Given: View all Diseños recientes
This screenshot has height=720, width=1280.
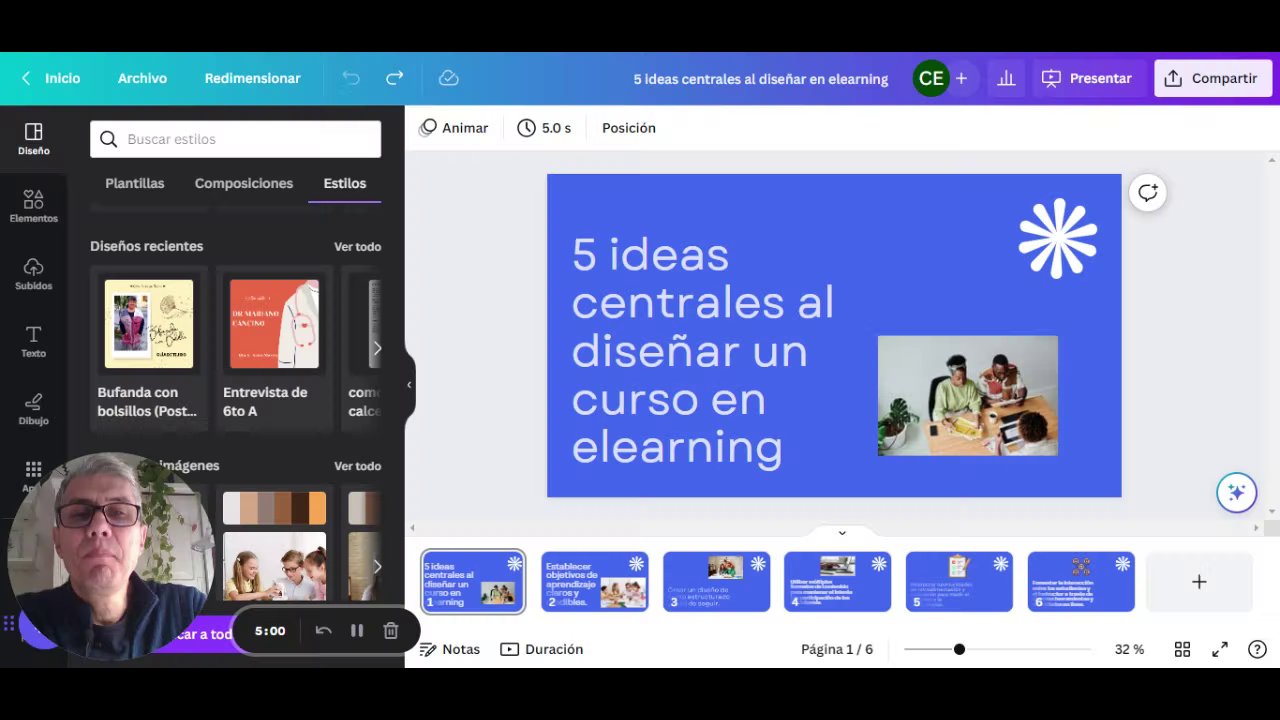Looking at the screenshot, I should pyautogui.click(x=357, y=246).
